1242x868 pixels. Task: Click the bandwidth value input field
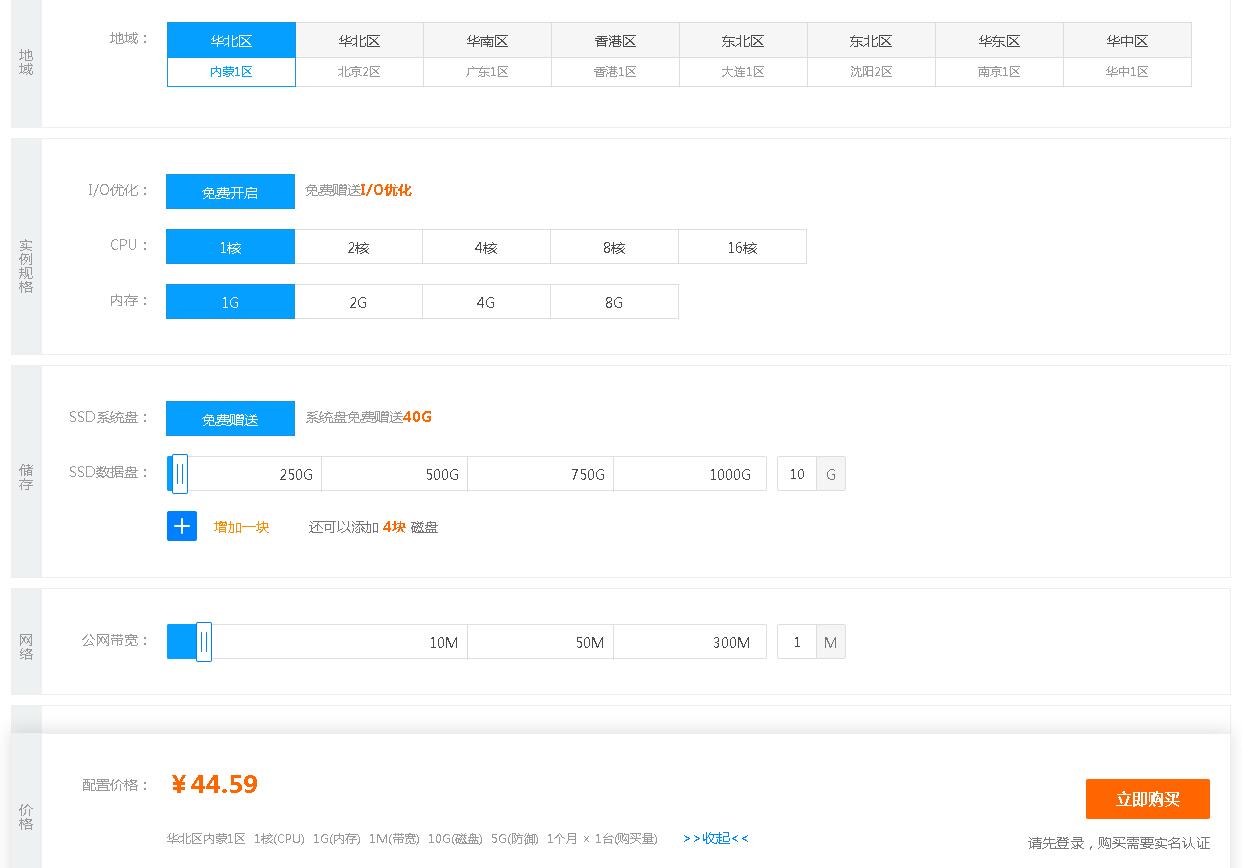click(x=797, y=642)
